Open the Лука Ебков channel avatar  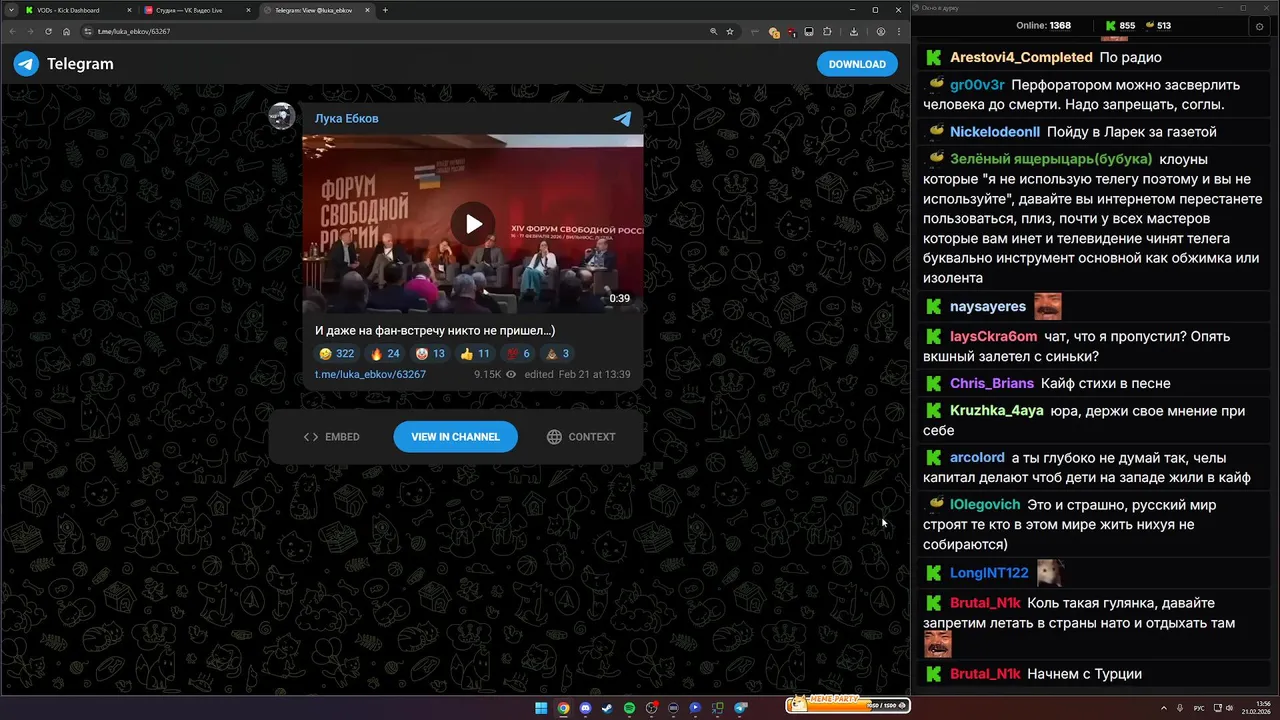(x=282, y=116)
